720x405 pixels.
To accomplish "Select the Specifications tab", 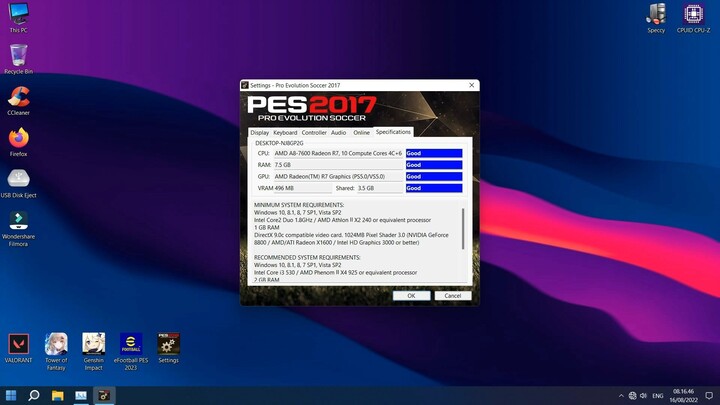I will click(393, 132).
